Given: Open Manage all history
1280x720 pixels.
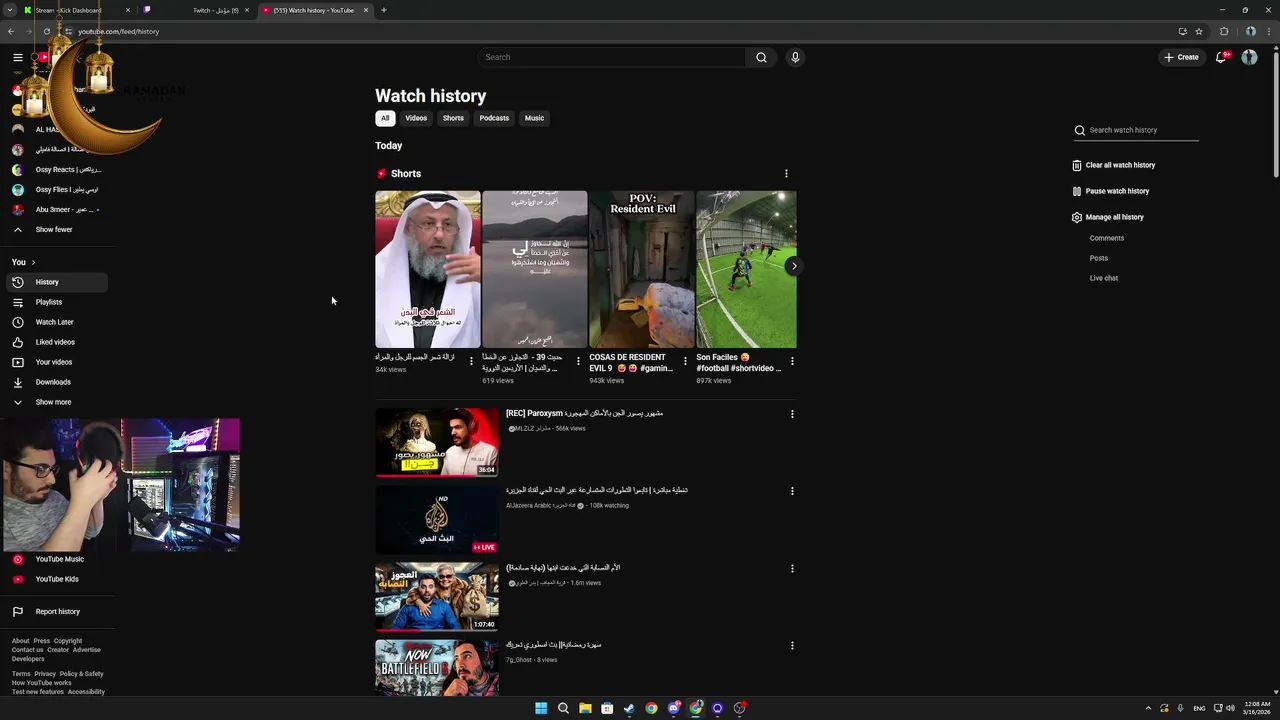Looking at the screenshot, I should pos(1108,217).
